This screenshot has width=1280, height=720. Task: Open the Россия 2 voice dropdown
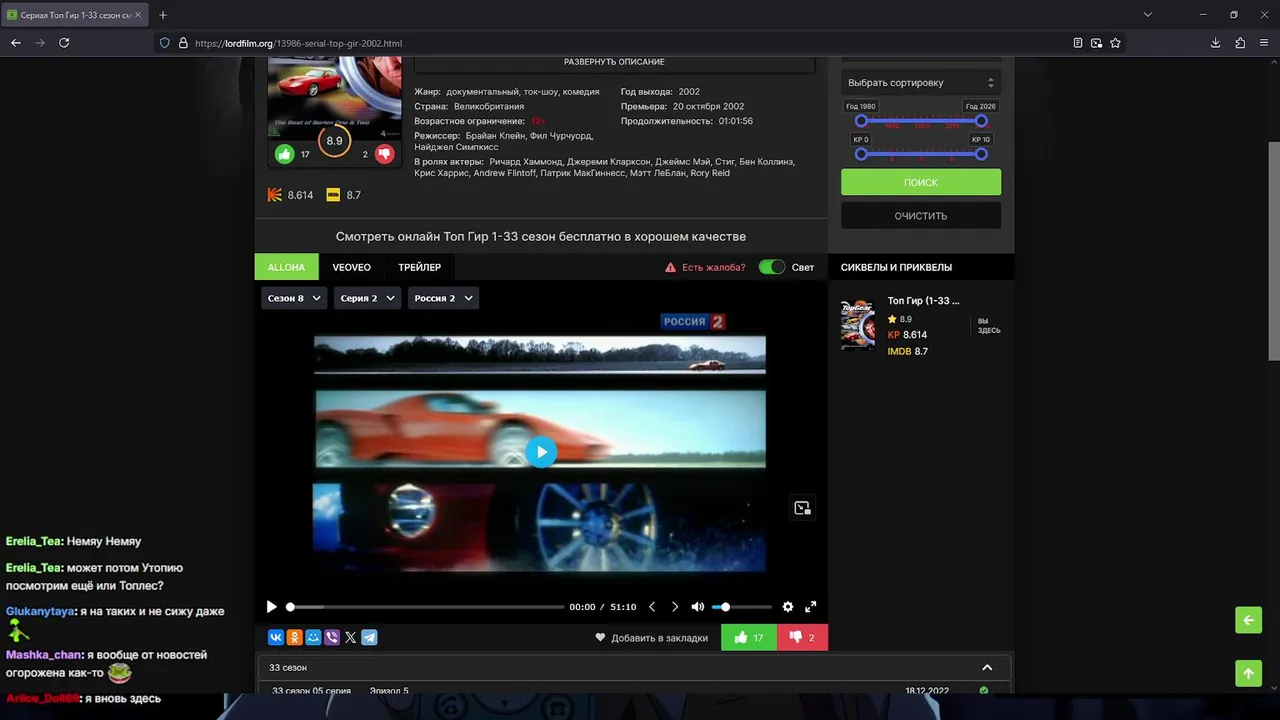(x=443, y=298)
